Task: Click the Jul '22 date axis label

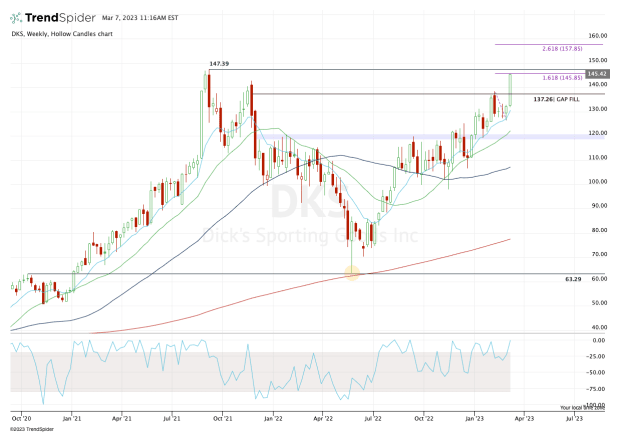Action: click(373, 418)
